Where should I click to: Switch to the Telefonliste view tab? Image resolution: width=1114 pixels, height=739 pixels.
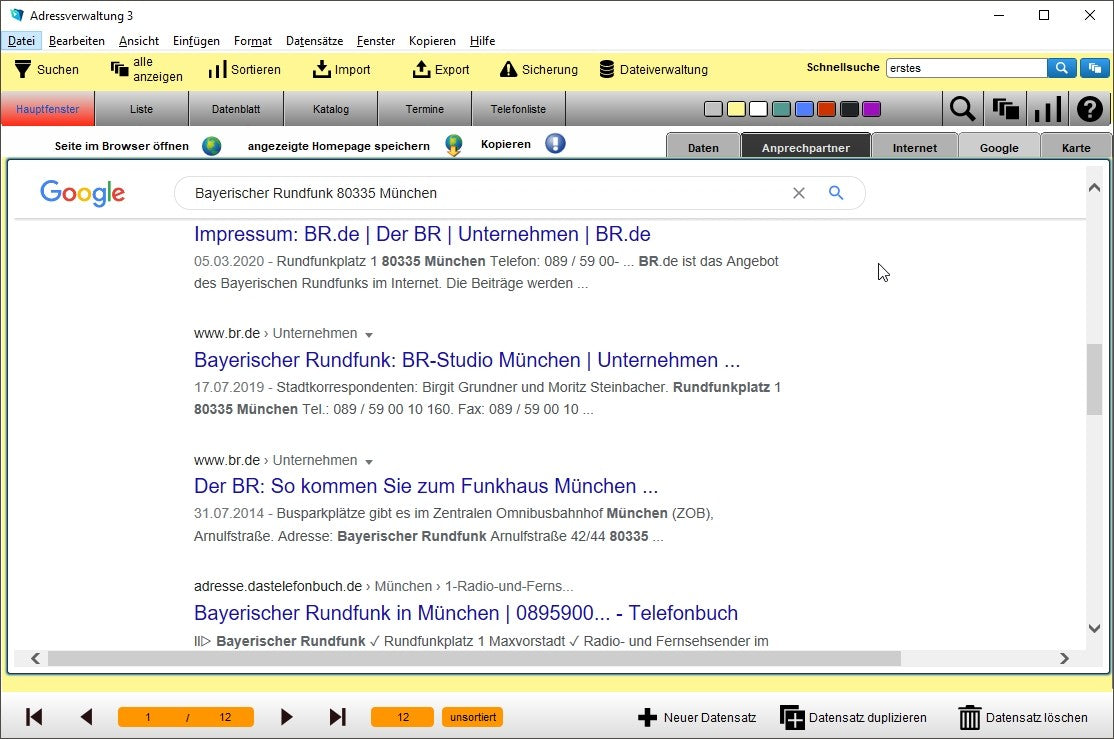[x=518, y=109]
